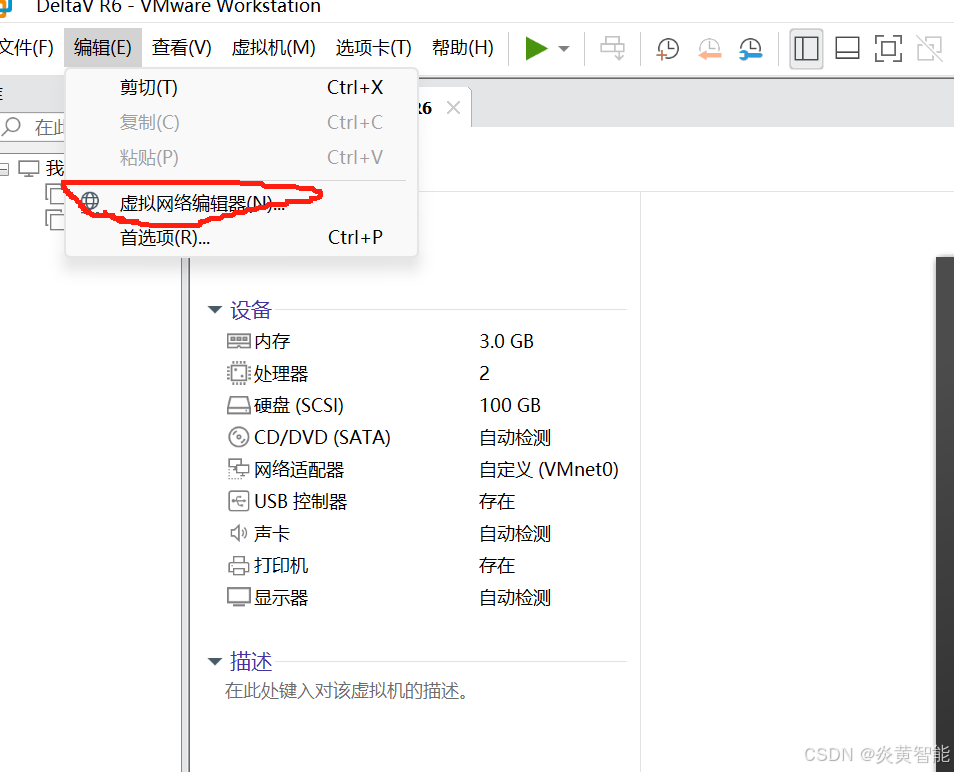Close the 编辑(E) menu
This screenshot has height=772, width=954.
103,47
